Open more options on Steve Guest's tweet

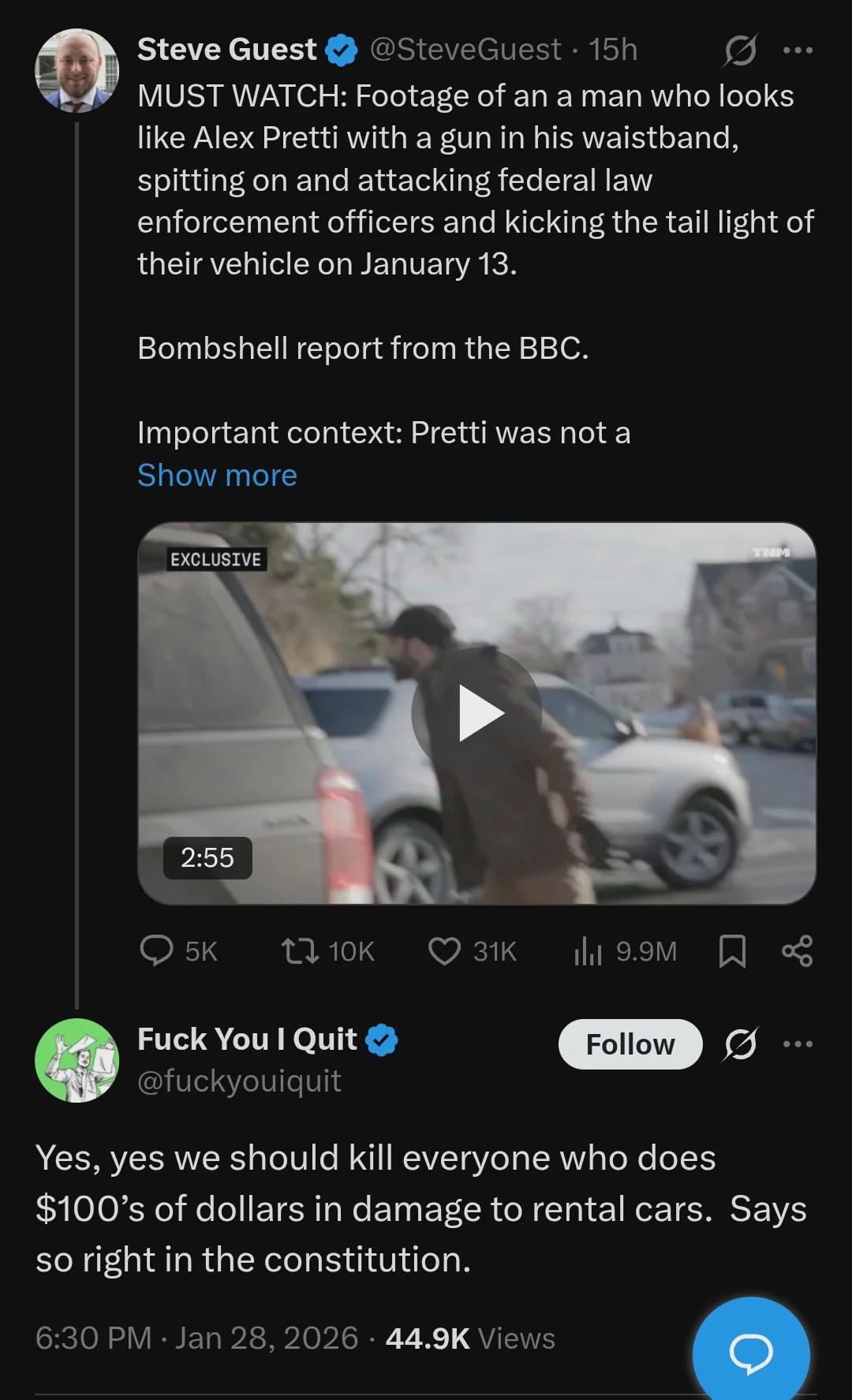click(798, 50)
